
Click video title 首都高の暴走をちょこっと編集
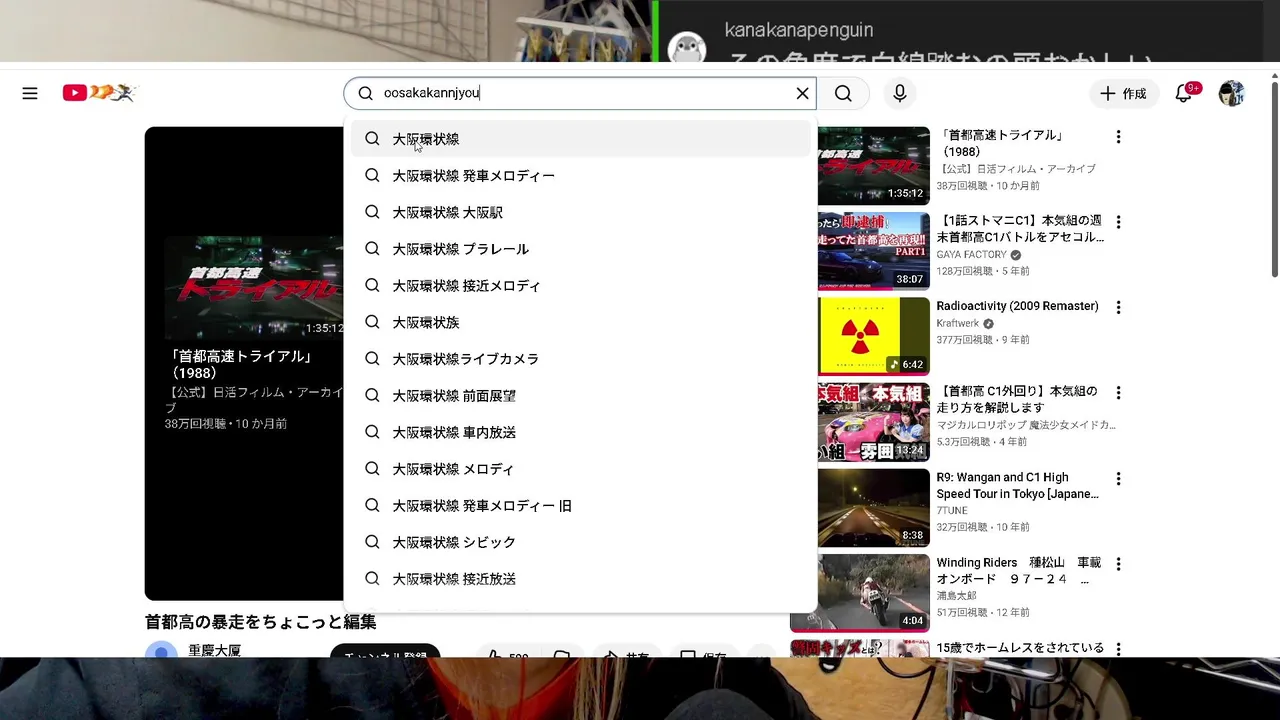[261, 622]
